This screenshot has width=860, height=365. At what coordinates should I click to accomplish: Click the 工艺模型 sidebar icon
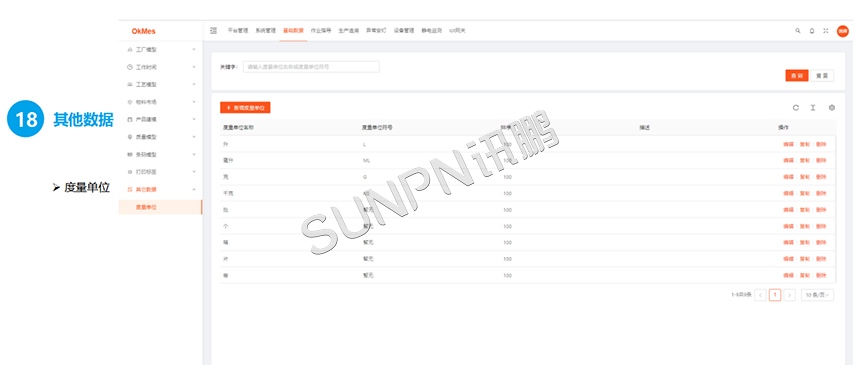pos(130,85)
